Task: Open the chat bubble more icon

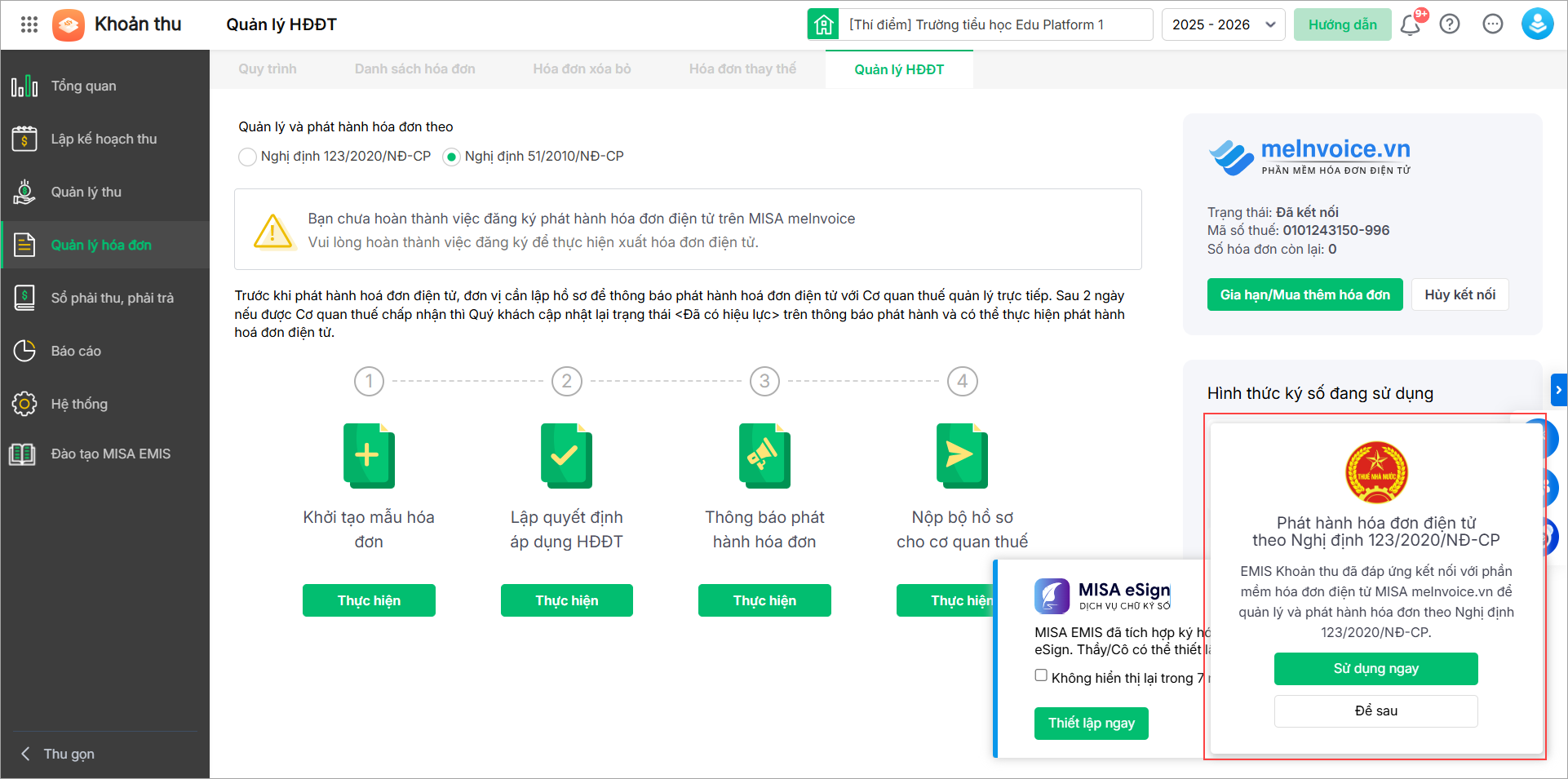Action: point(1493,24)
